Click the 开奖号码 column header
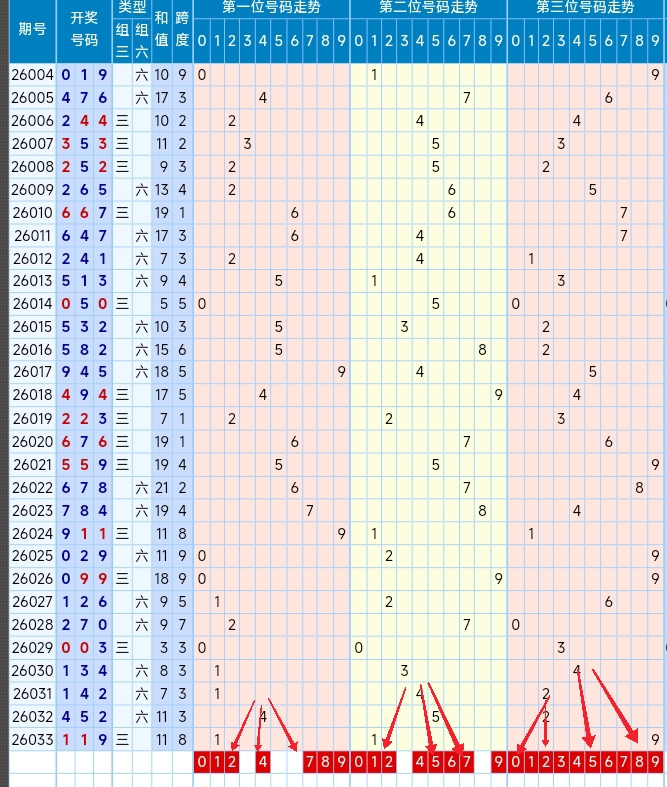 point(84,29)
